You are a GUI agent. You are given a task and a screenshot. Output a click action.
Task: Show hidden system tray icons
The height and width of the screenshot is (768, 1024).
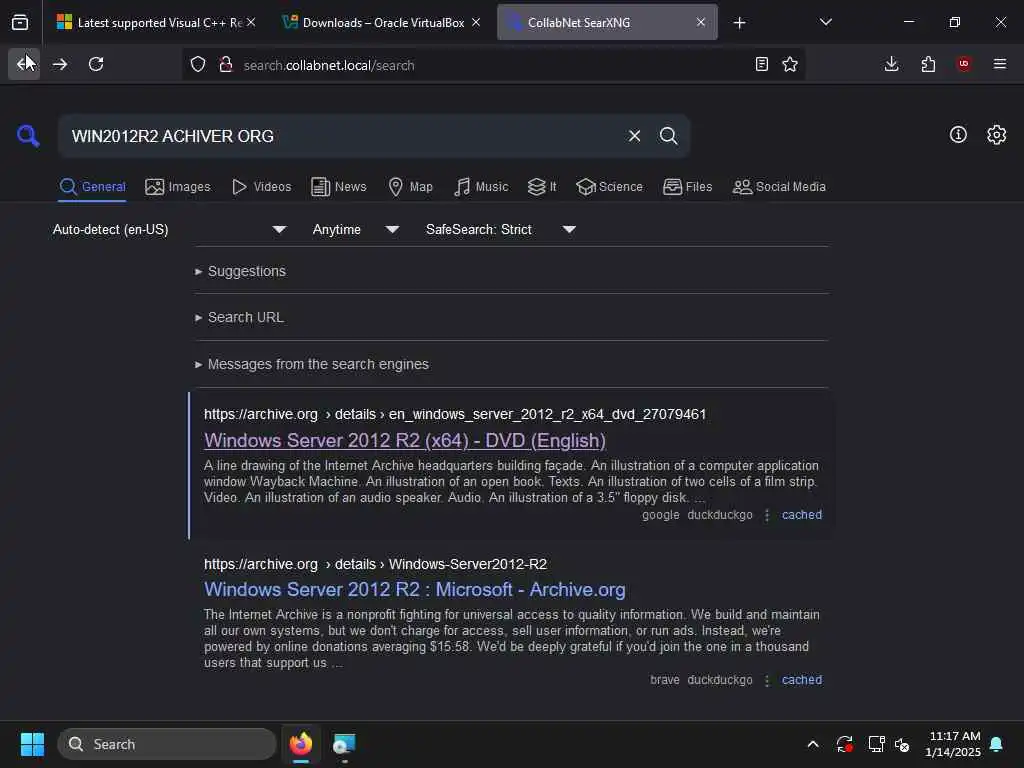click(813, 744)
